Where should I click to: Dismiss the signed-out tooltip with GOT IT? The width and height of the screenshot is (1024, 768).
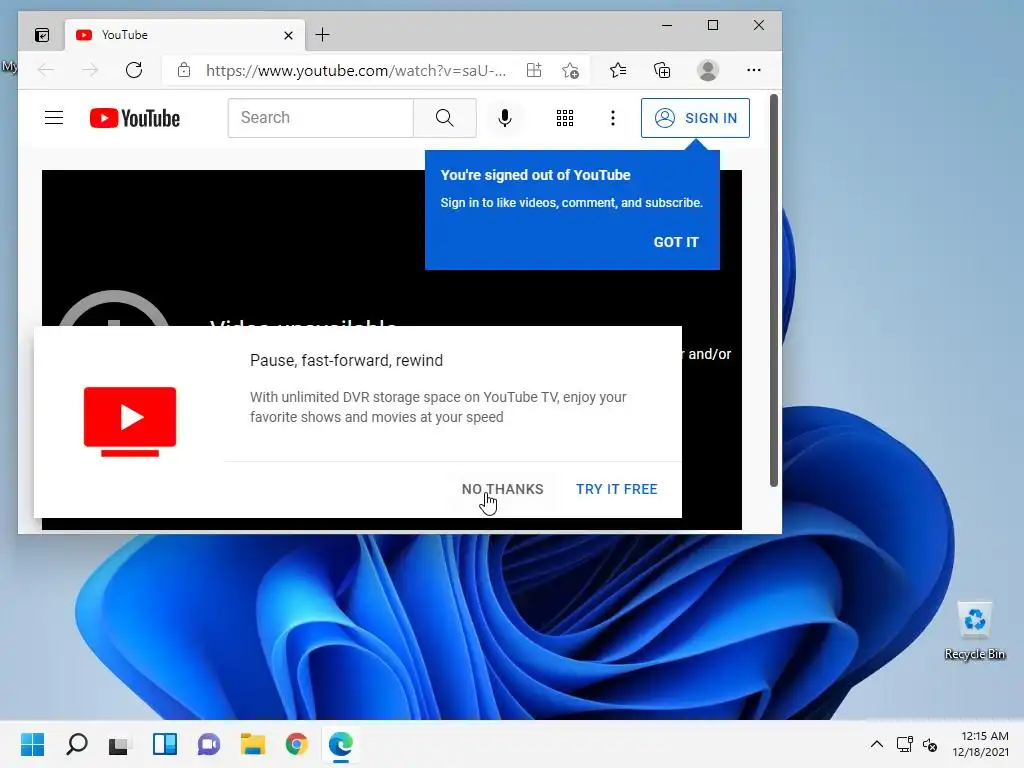tap(676, 242)
